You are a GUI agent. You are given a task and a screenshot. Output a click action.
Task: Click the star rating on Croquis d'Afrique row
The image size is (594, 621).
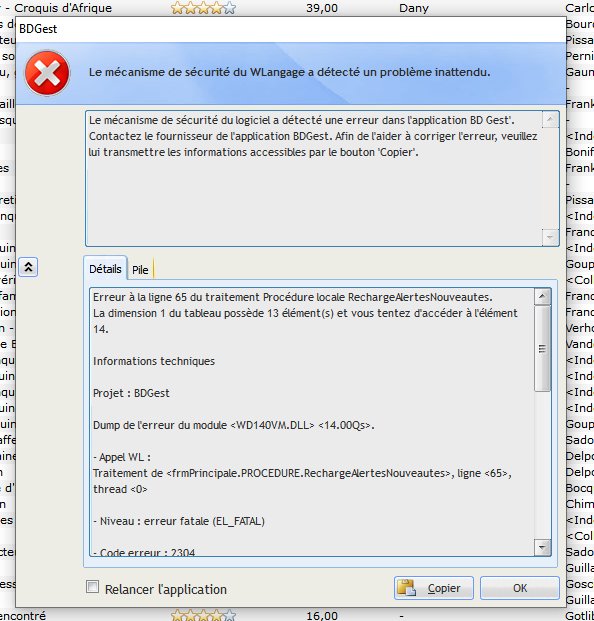click(x=204, y=8)
